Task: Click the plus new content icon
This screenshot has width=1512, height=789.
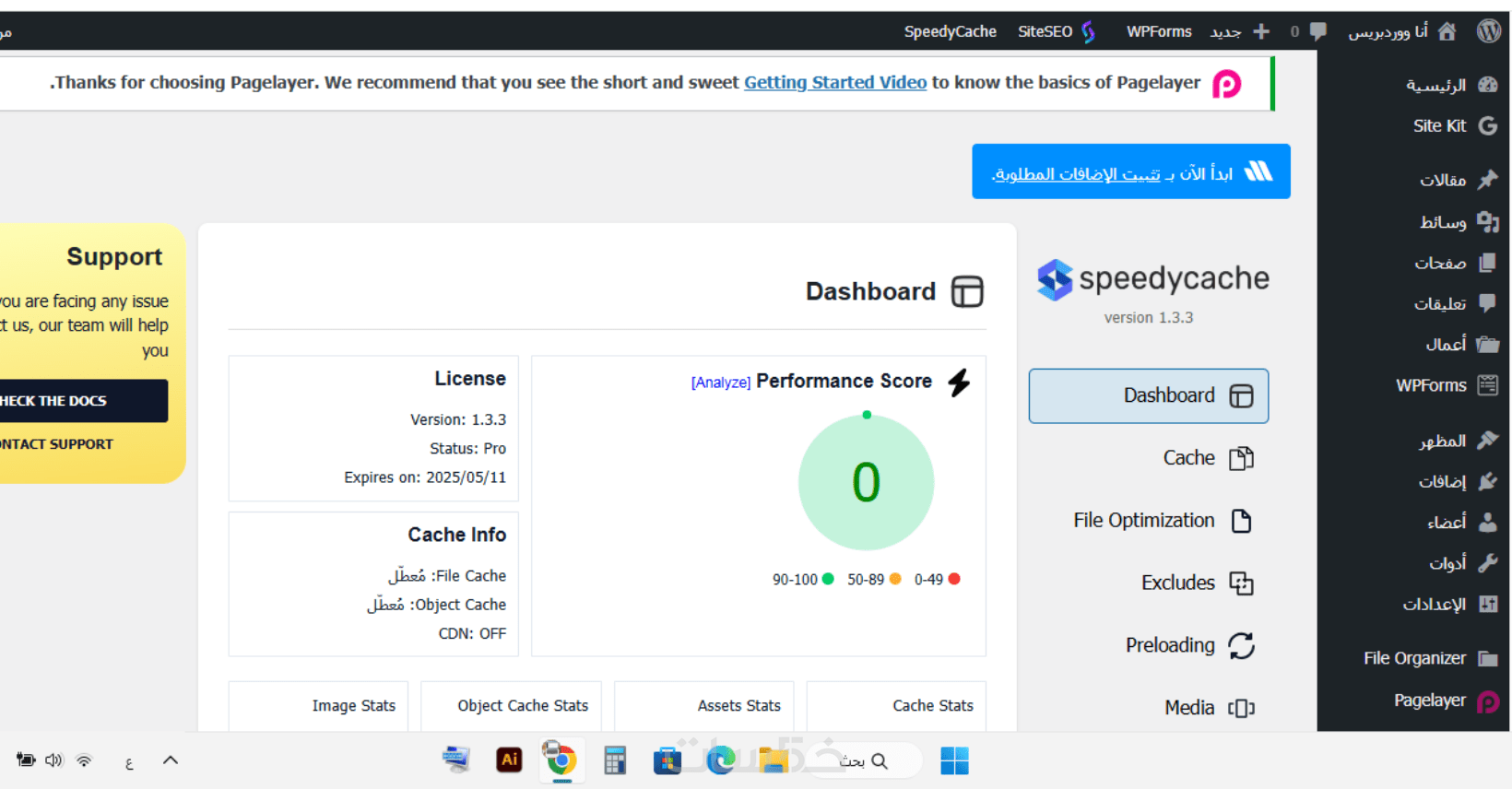Action: click(x=1261, y=31)
